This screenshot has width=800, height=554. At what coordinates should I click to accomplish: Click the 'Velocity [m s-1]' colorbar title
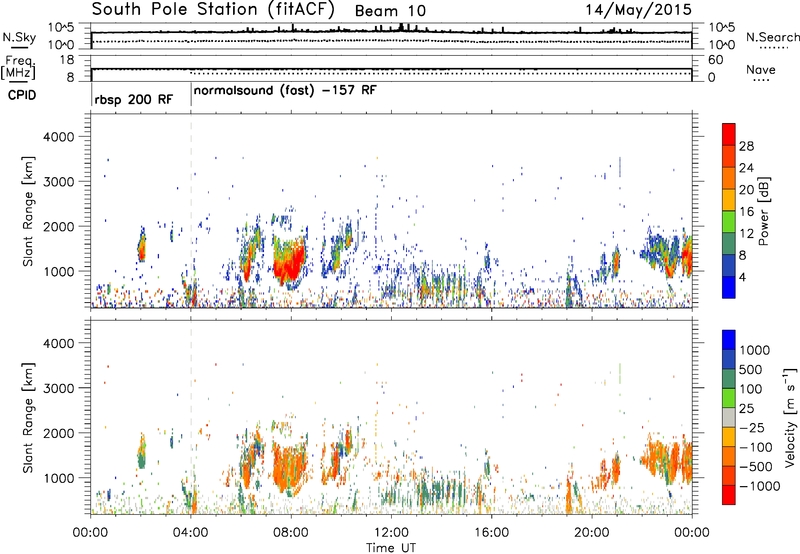[x=790, y=417]
